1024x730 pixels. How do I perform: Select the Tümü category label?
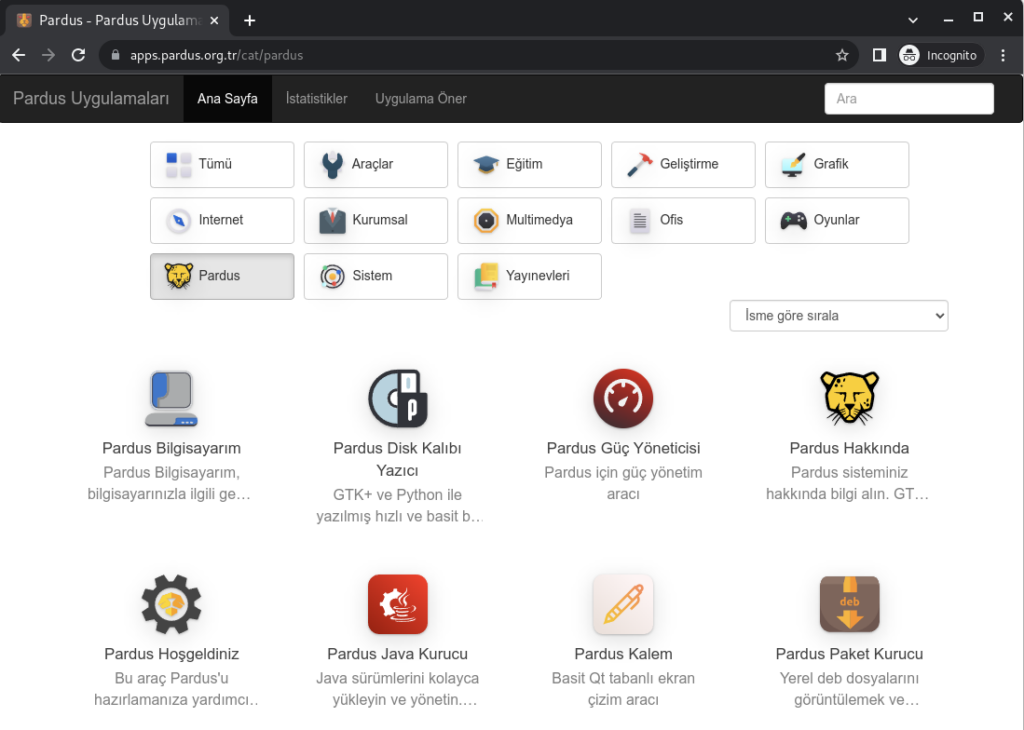(x=215, y=164)
